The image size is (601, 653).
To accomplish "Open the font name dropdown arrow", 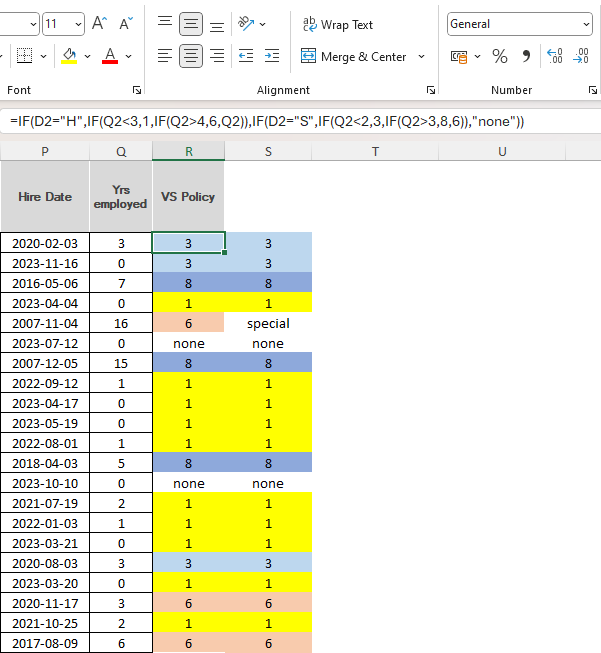I will pos(33,24).
